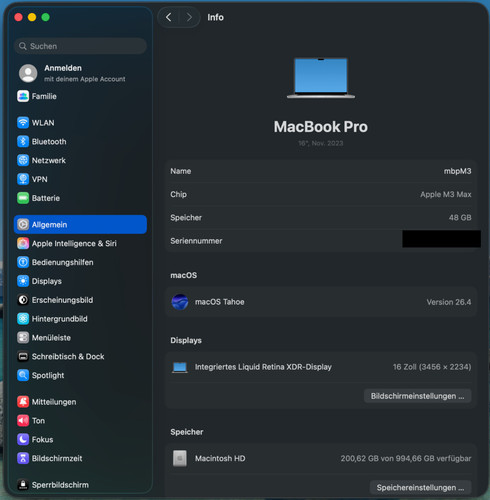Image resolution: width=490 pixels, height=500 pixels.
Task: Click the VPN icon
Action: pos(23,179)
